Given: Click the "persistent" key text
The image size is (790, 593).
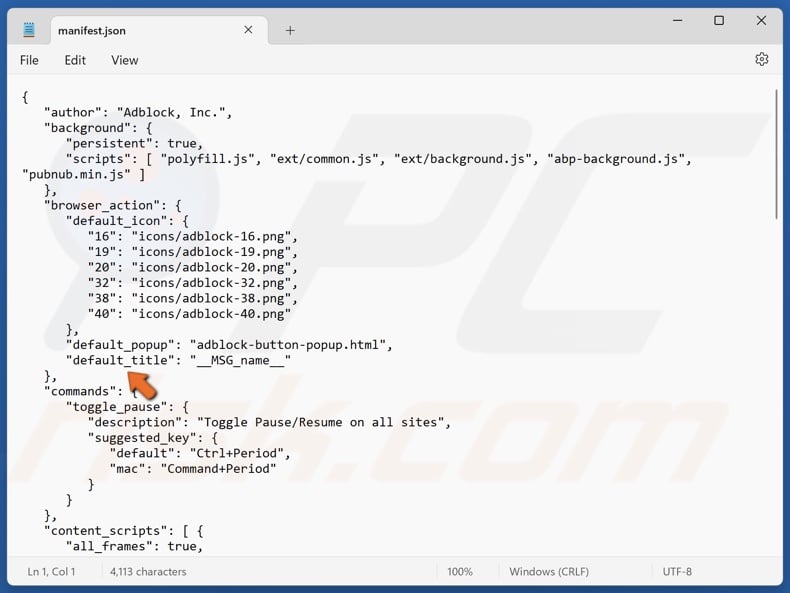Looking at the screenshot, I should point(109,144).
